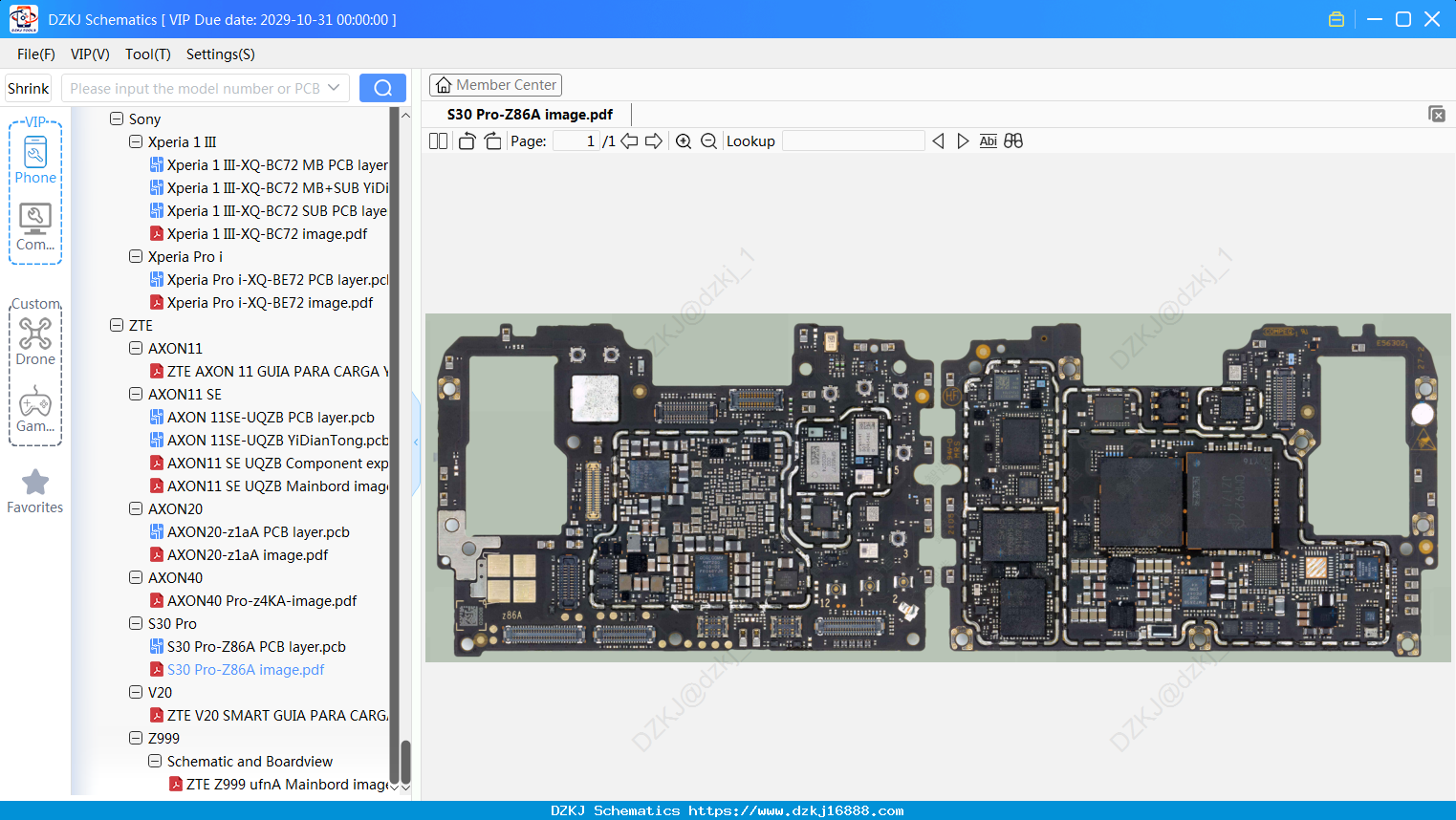Collapse the AXON11 node
The image size is (1456, 820).
tap(136, 348)
